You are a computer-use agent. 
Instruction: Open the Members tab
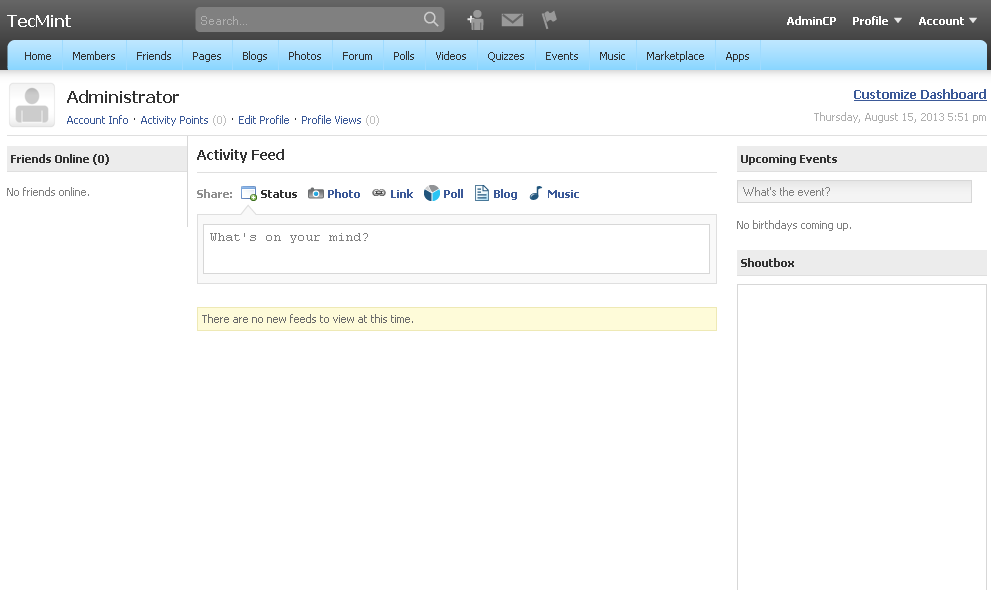(x=94, y=56)
